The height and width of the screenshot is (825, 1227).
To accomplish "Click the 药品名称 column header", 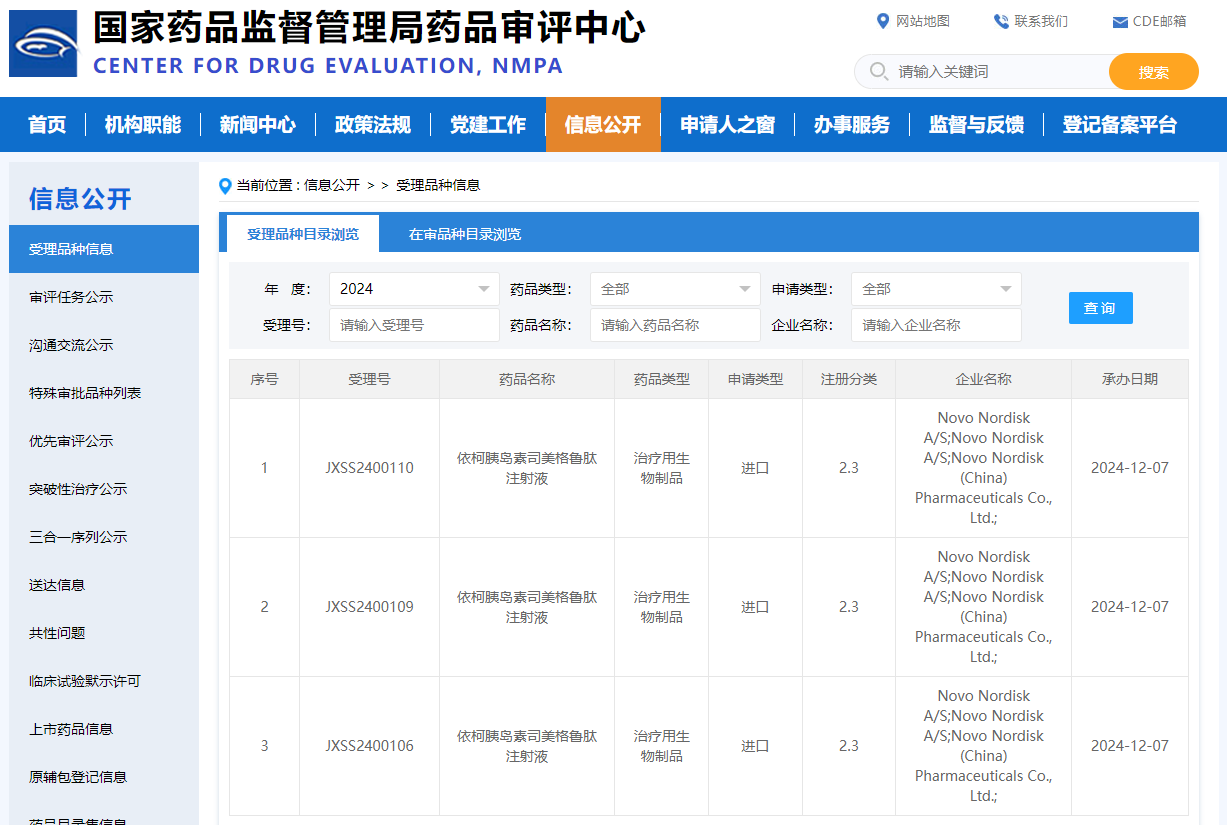I will pyautogui.click(x=527, y=379).
